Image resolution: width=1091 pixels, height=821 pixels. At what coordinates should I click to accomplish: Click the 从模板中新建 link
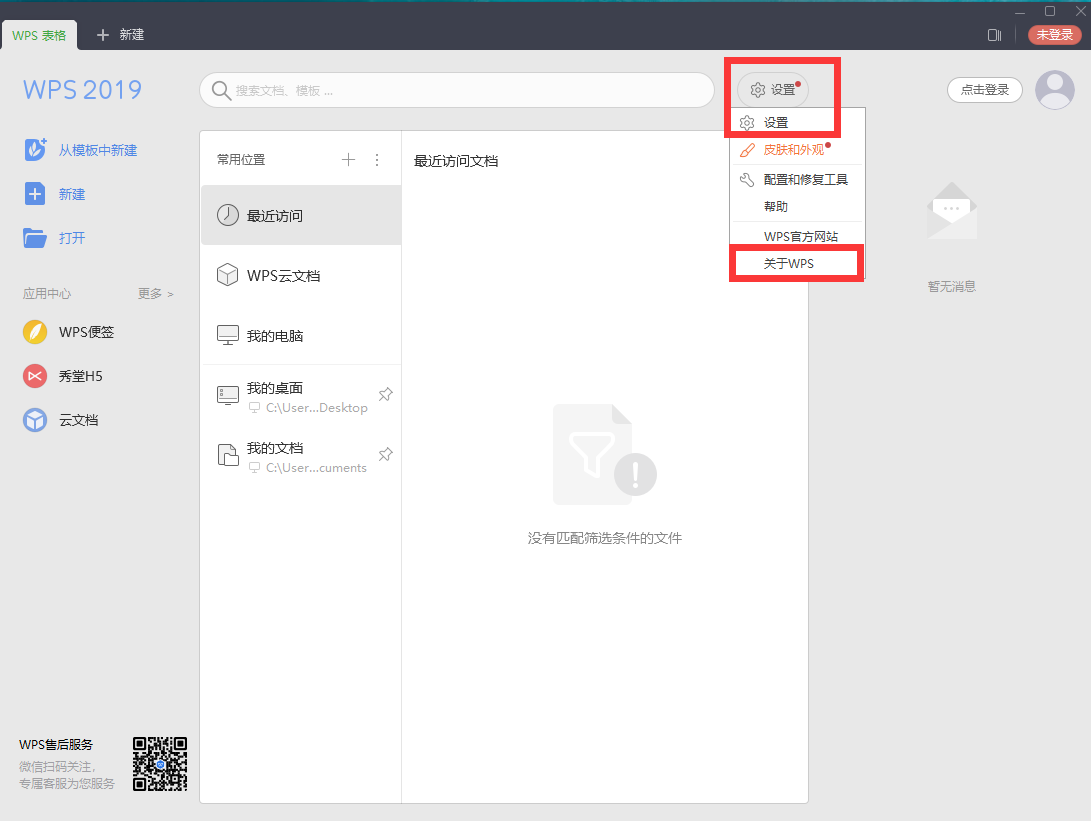tap(98, 150)
